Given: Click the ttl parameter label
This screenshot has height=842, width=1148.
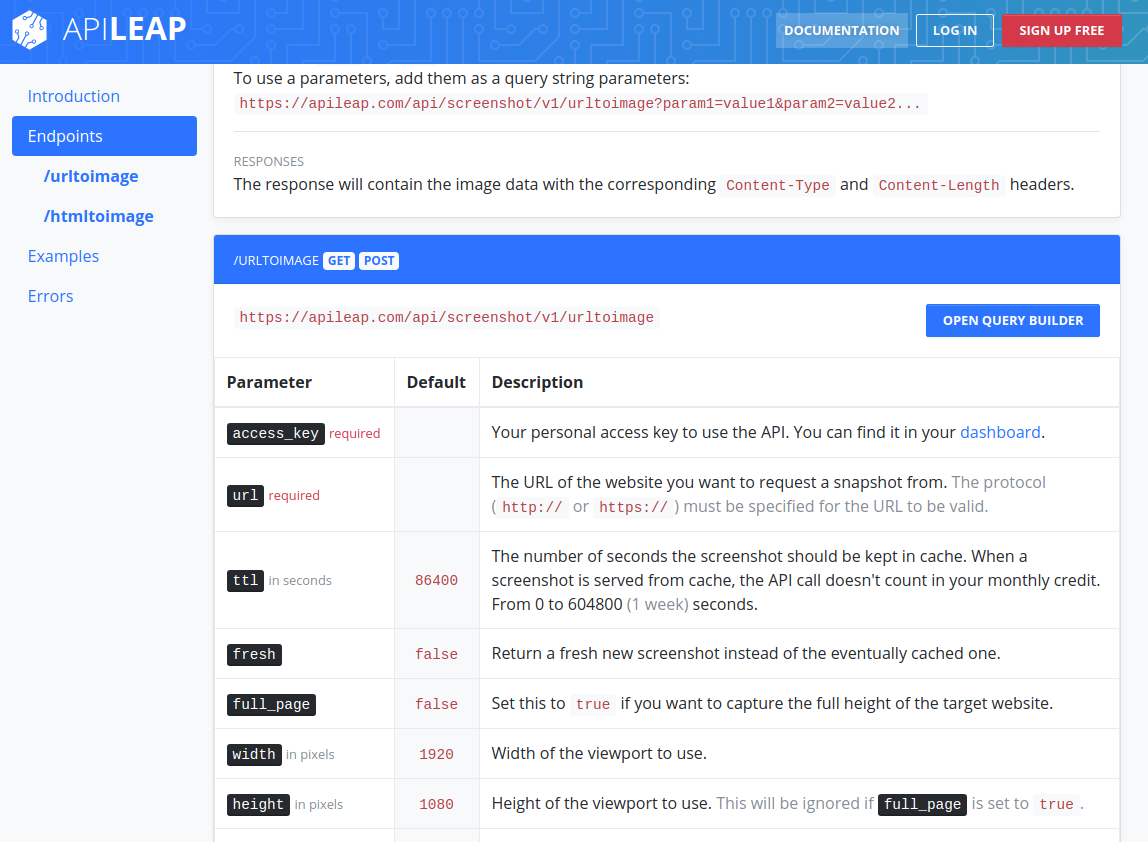Looking at the screenshot, I should (x=245, y=580).
